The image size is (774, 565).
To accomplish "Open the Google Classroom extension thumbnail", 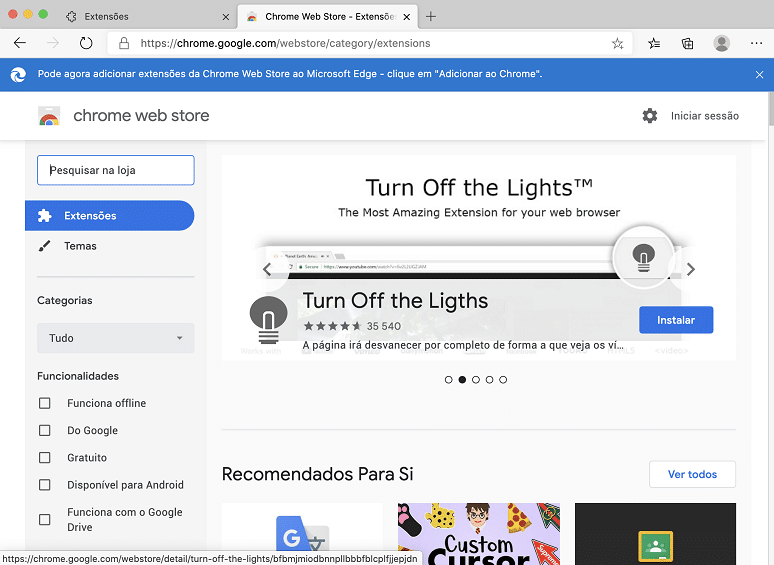I will coord(655,534).
